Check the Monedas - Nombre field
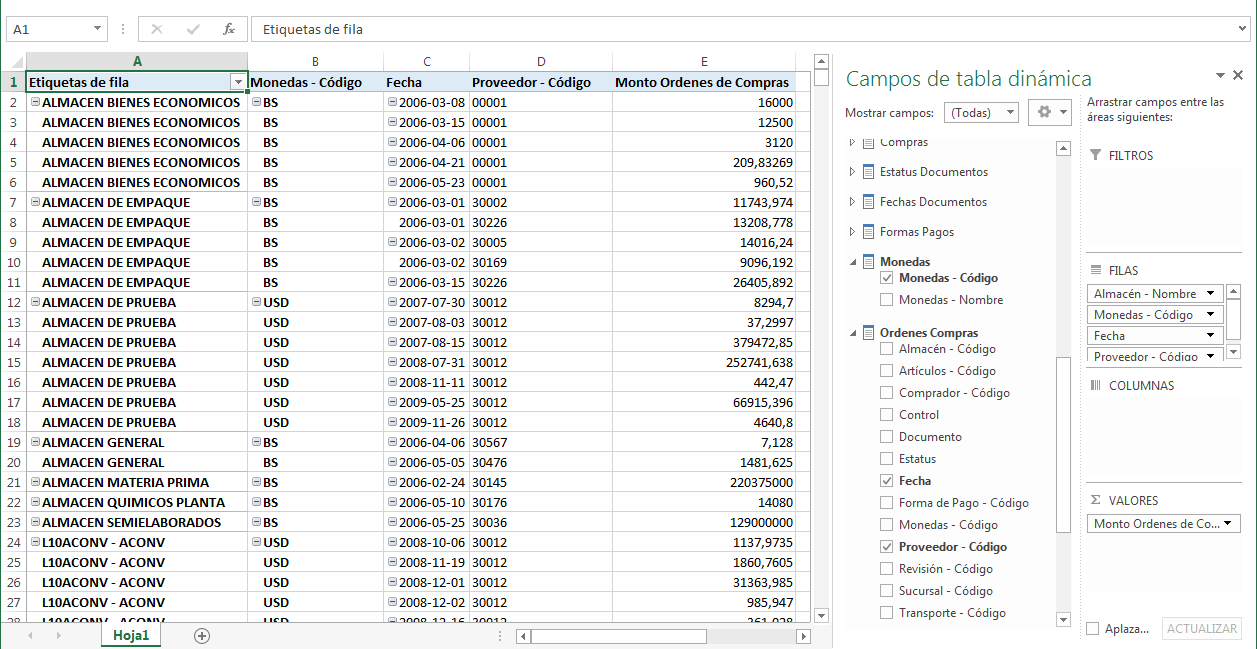Screen dimensions: 1257x649 pos(886,300)
